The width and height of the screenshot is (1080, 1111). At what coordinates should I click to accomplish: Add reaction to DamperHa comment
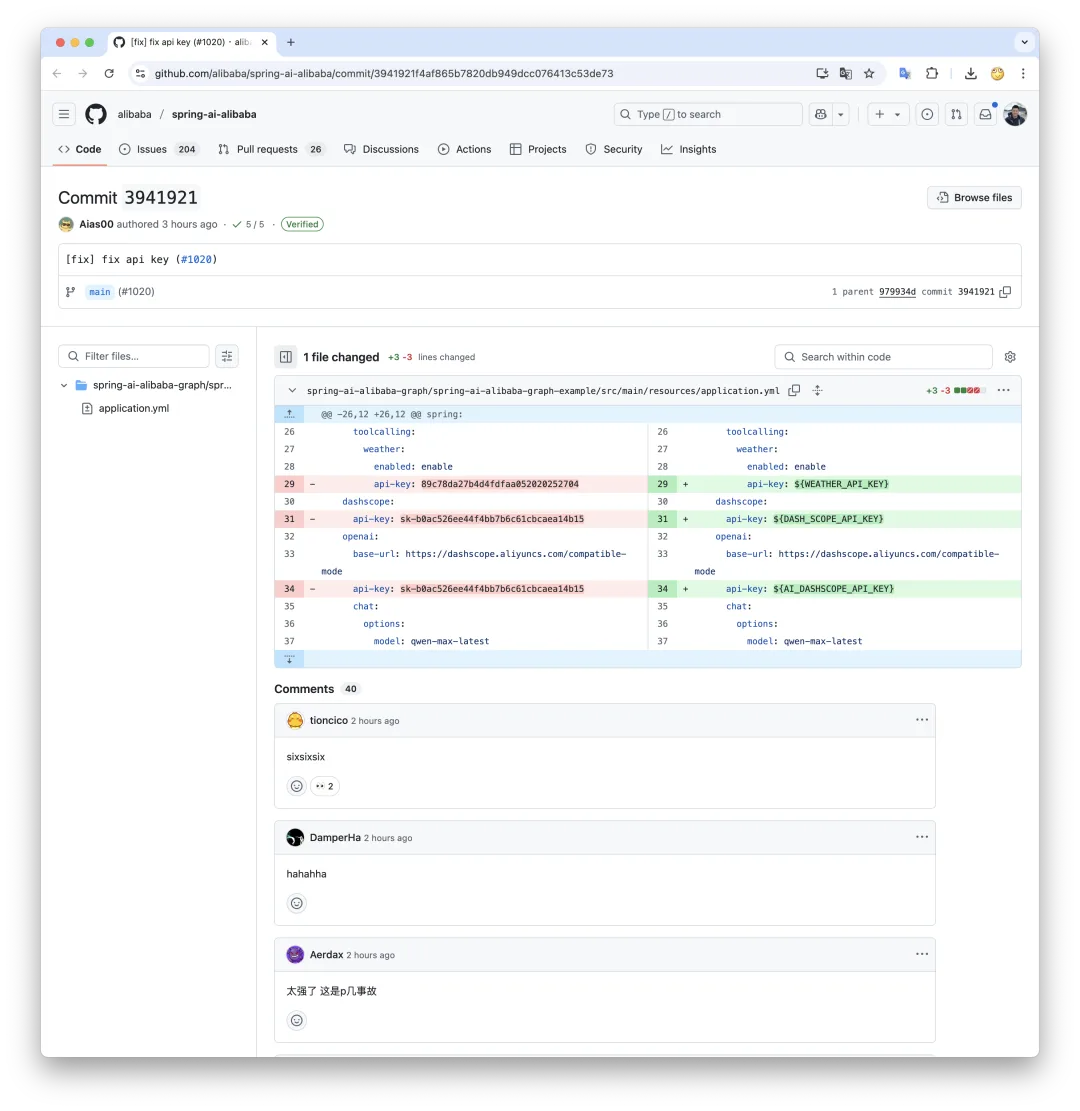coord(297,903)
